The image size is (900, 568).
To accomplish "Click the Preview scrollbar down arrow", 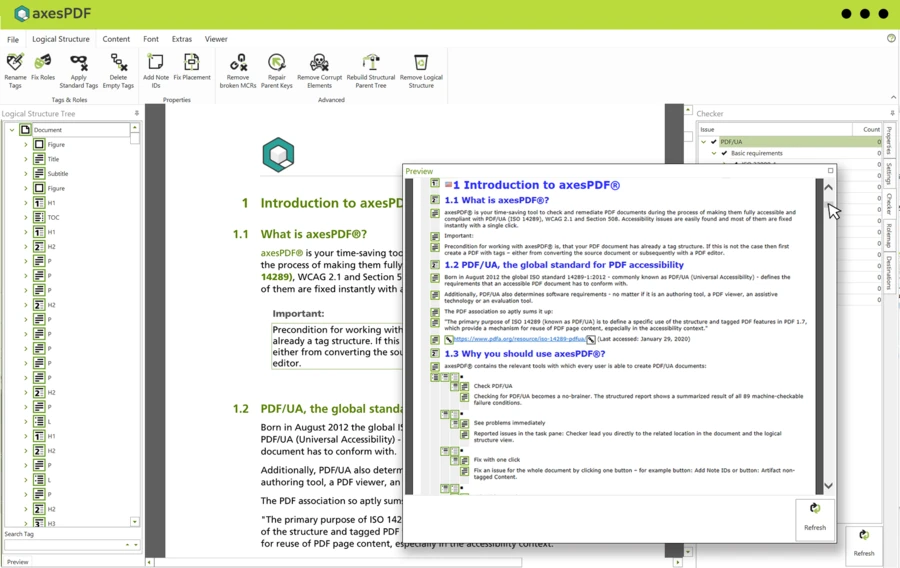I will coord(828,486).
